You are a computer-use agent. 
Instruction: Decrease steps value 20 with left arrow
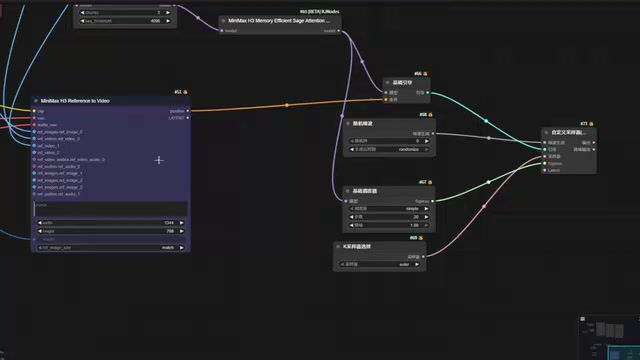[x=351, y=217]
